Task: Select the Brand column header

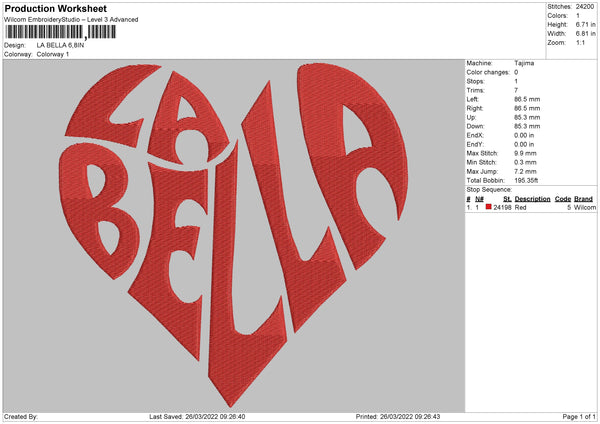Action: coord(583,199)
